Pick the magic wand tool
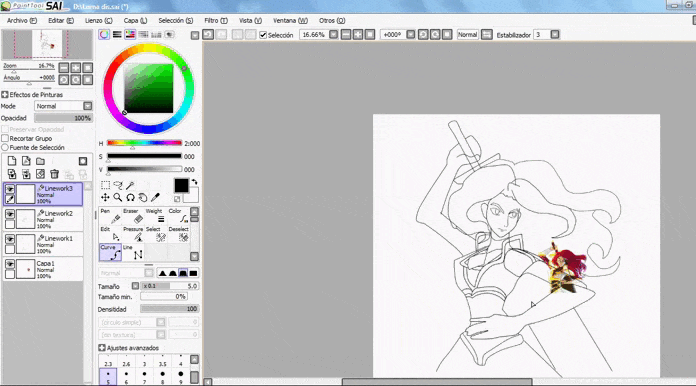696x386 pixels. pyautogui.click(x=130, y=185)
